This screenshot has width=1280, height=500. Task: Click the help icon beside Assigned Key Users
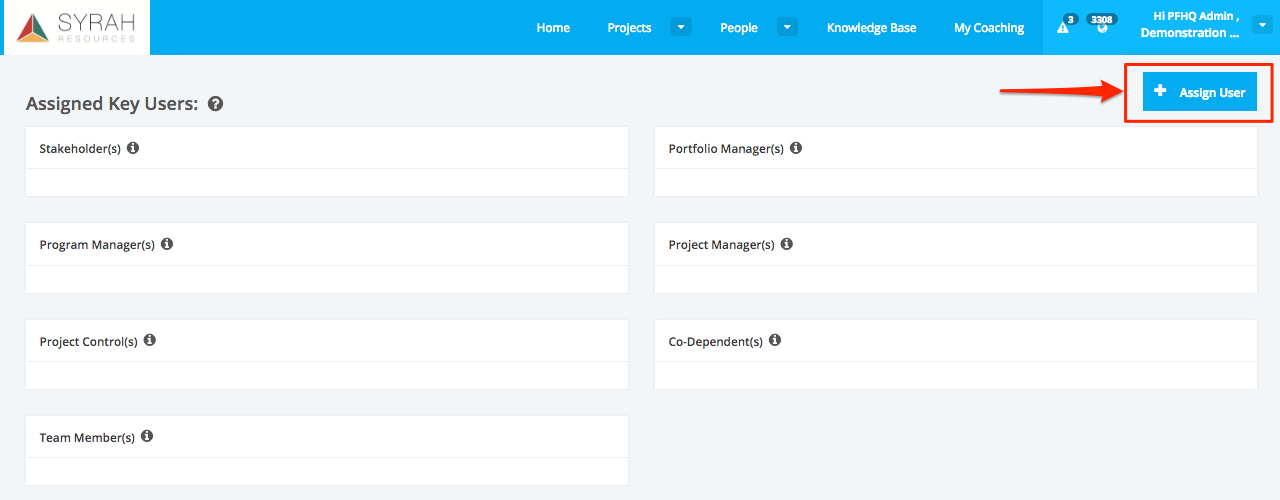[215, 103]
